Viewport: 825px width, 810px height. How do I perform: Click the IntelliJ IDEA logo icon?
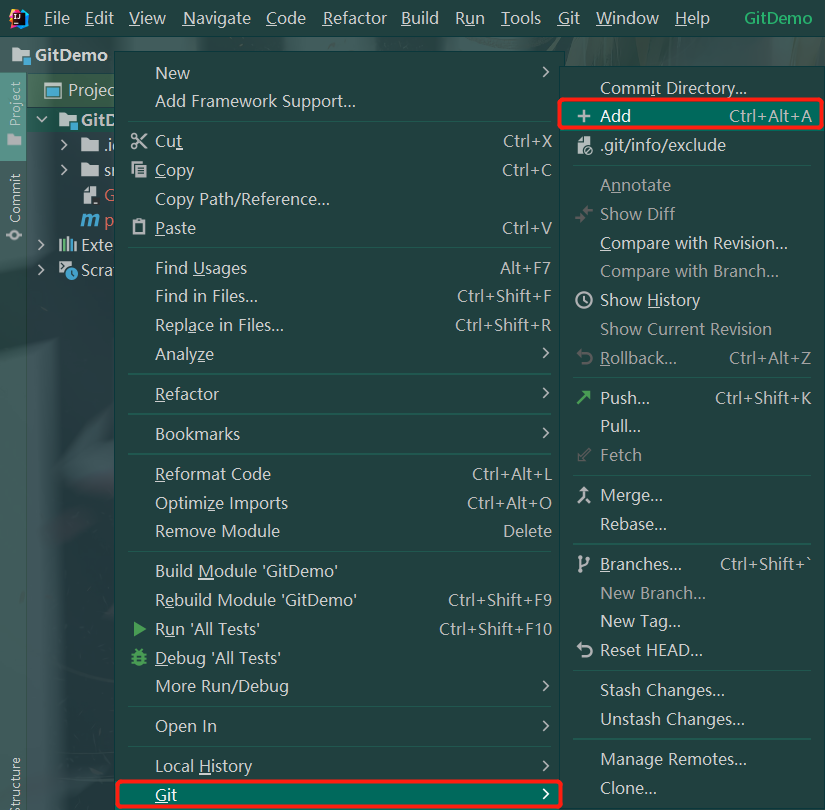(18, 18)
